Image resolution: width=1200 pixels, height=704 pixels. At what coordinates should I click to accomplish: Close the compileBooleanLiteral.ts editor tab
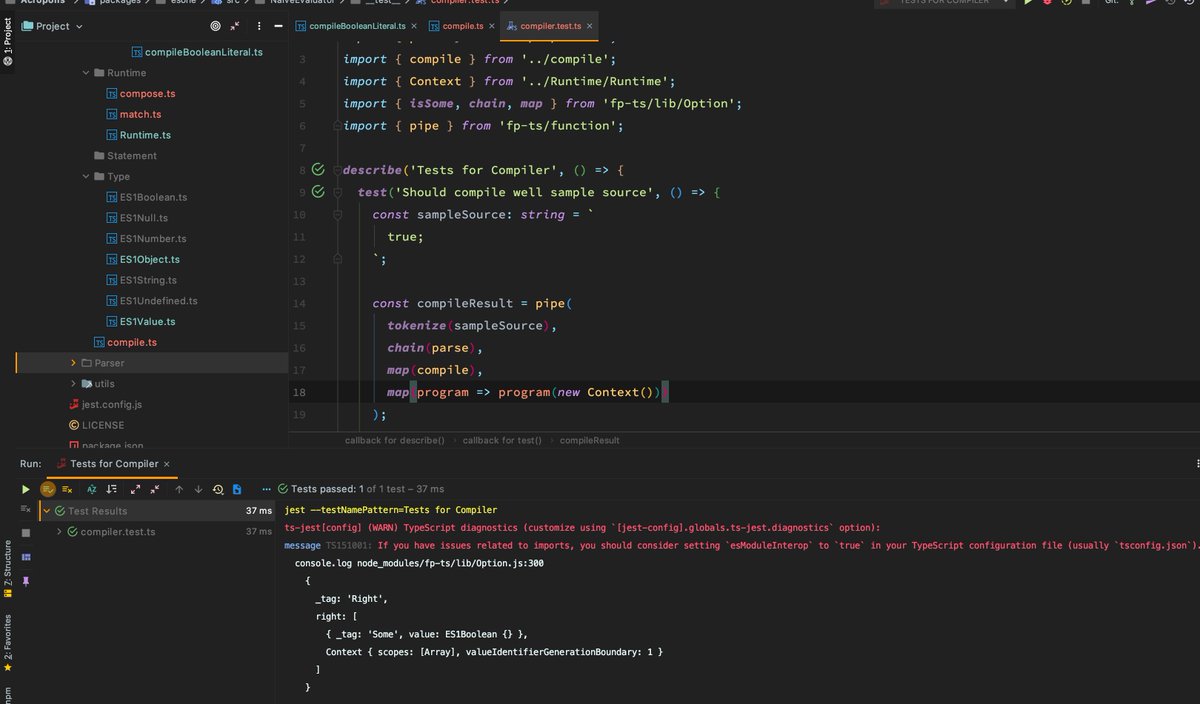point(413,26)
